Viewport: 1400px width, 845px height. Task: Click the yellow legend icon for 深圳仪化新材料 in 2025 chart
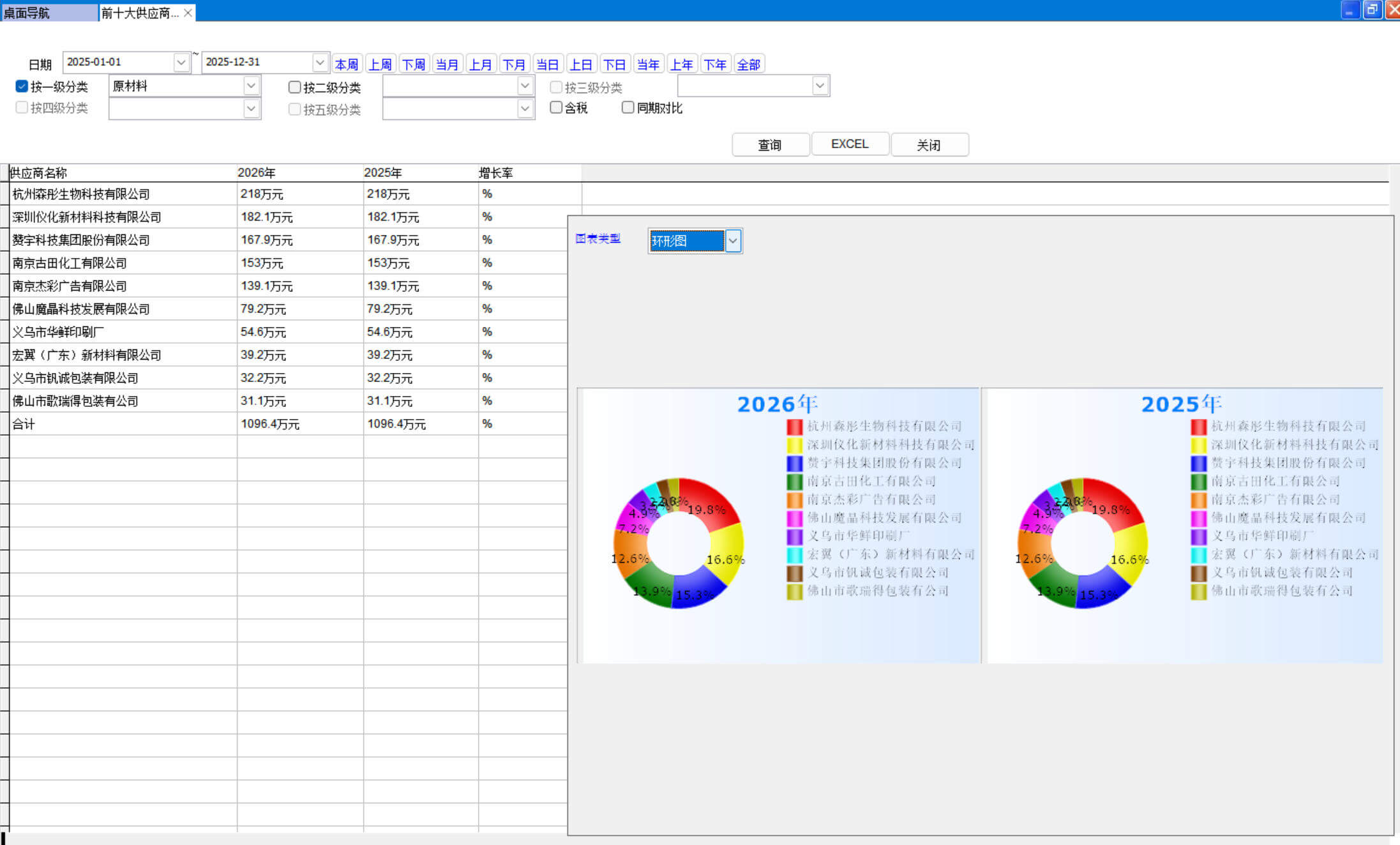[x=1198, y=445]
